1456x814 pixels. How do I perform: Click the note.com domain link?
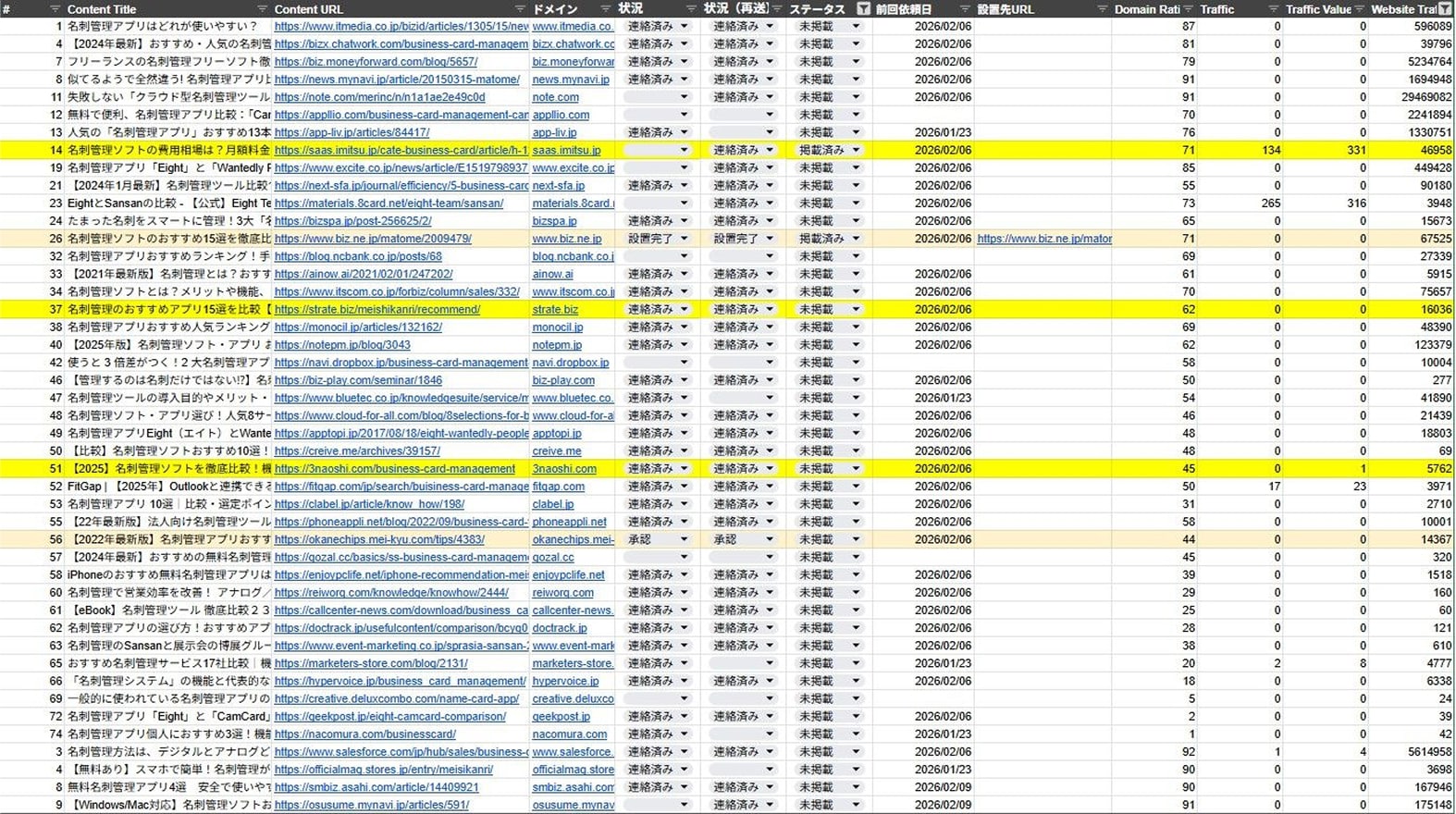pyautogui.click(x=555, y=97)
